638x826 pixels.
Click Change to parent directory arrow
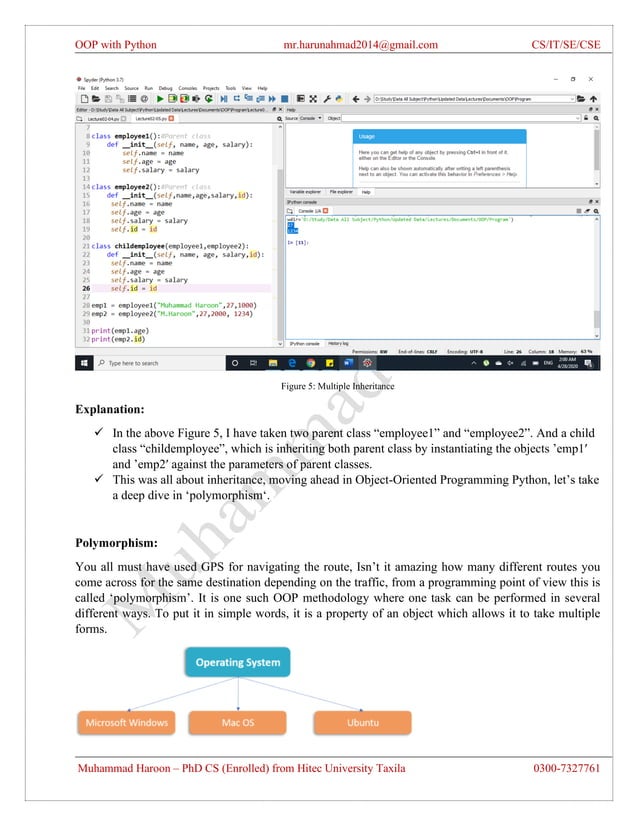[593, 99]
